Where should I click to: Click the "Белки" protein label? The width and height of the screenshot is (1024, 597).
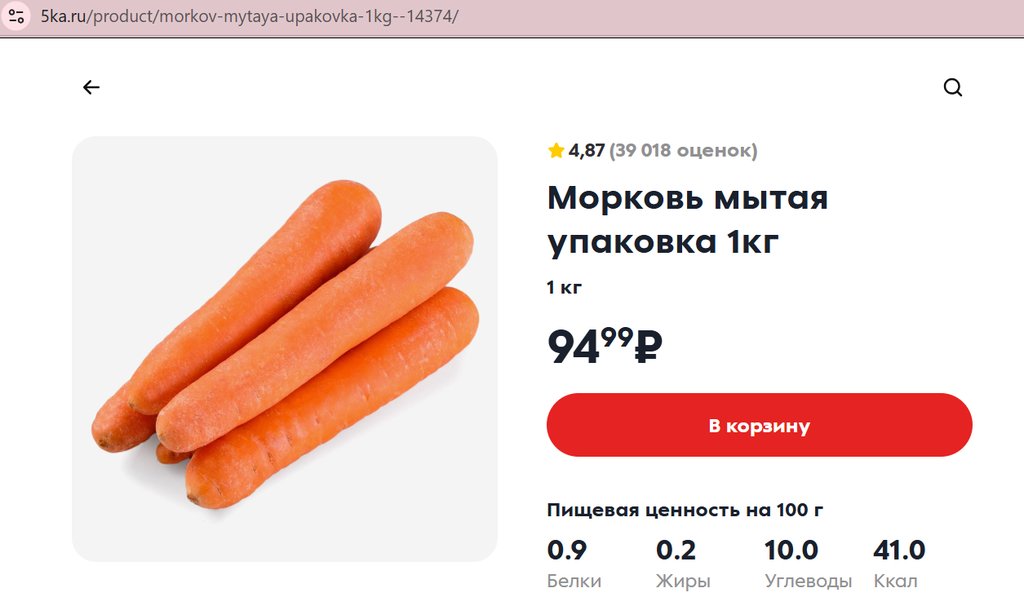coord(574,581)
